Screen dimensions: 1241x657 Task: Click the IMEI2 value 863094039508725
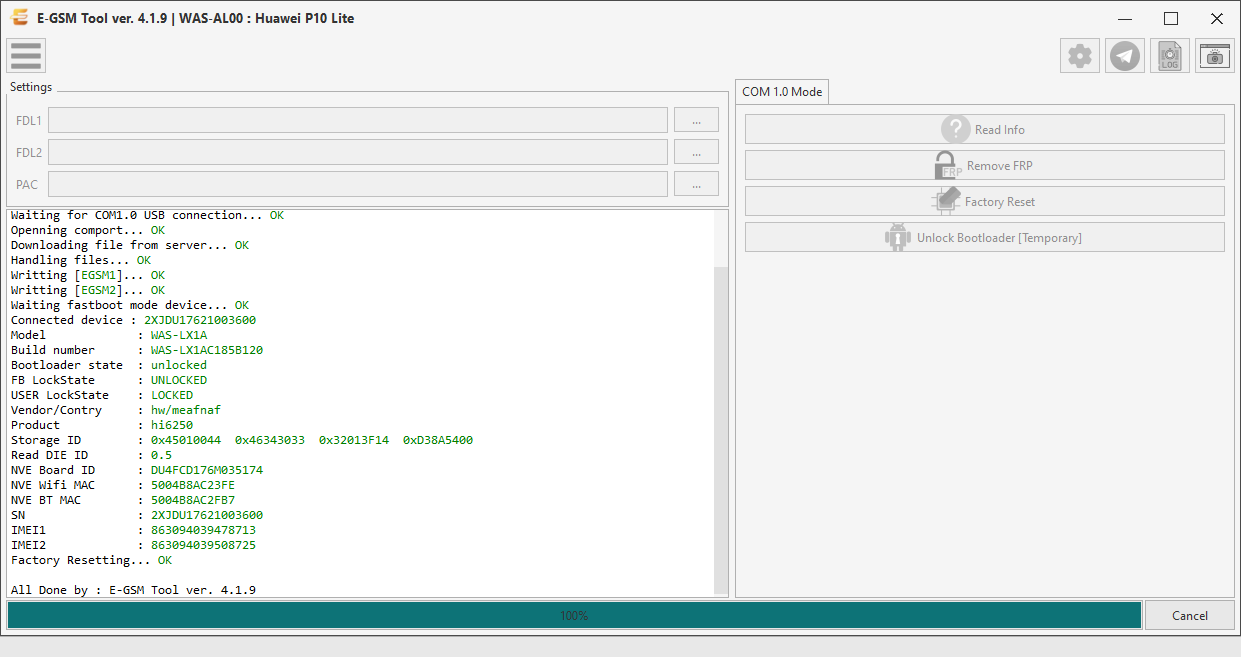203,545
